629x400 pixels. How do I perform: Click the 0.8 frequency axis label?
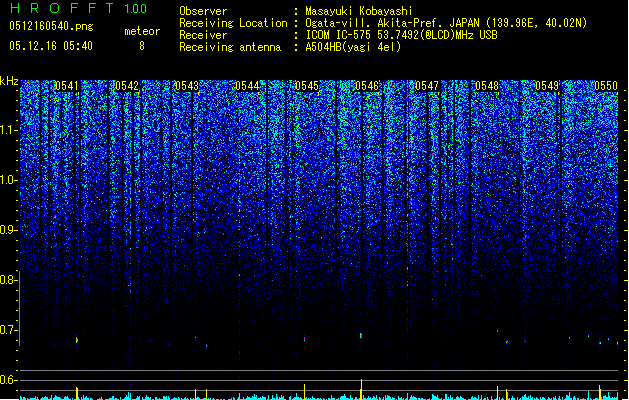click(9, 280)
